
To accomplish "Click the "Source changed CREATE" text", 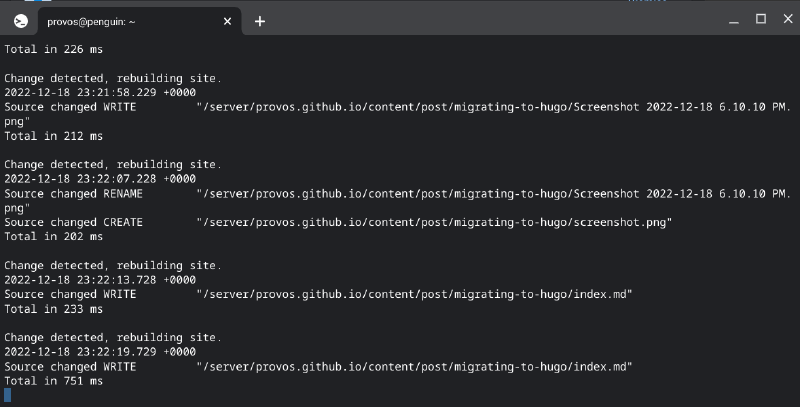I will click(x=73, y=222).
